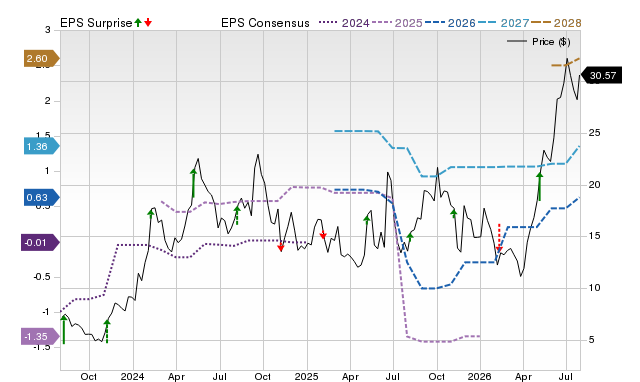The width and height of the screenshot is (640, 382).
Task: Select the 1.36 light blue value tag
Action: click(42, 147)
